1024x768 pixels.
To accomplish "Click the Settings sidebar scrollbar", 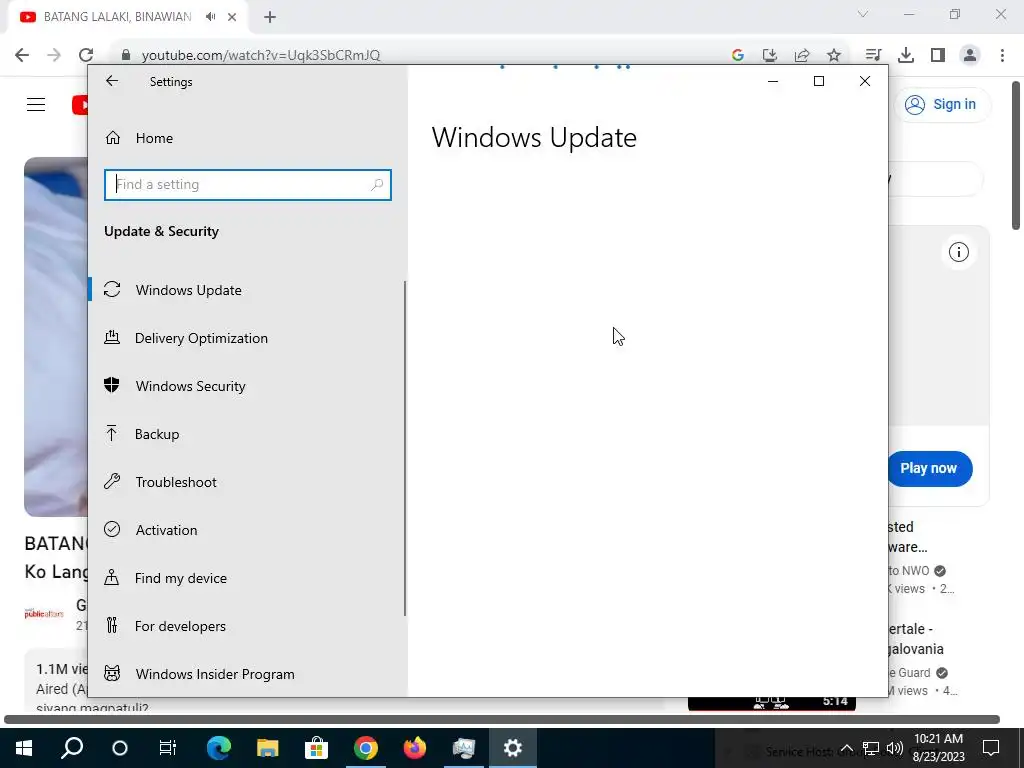I will click(x=405, y=448).
